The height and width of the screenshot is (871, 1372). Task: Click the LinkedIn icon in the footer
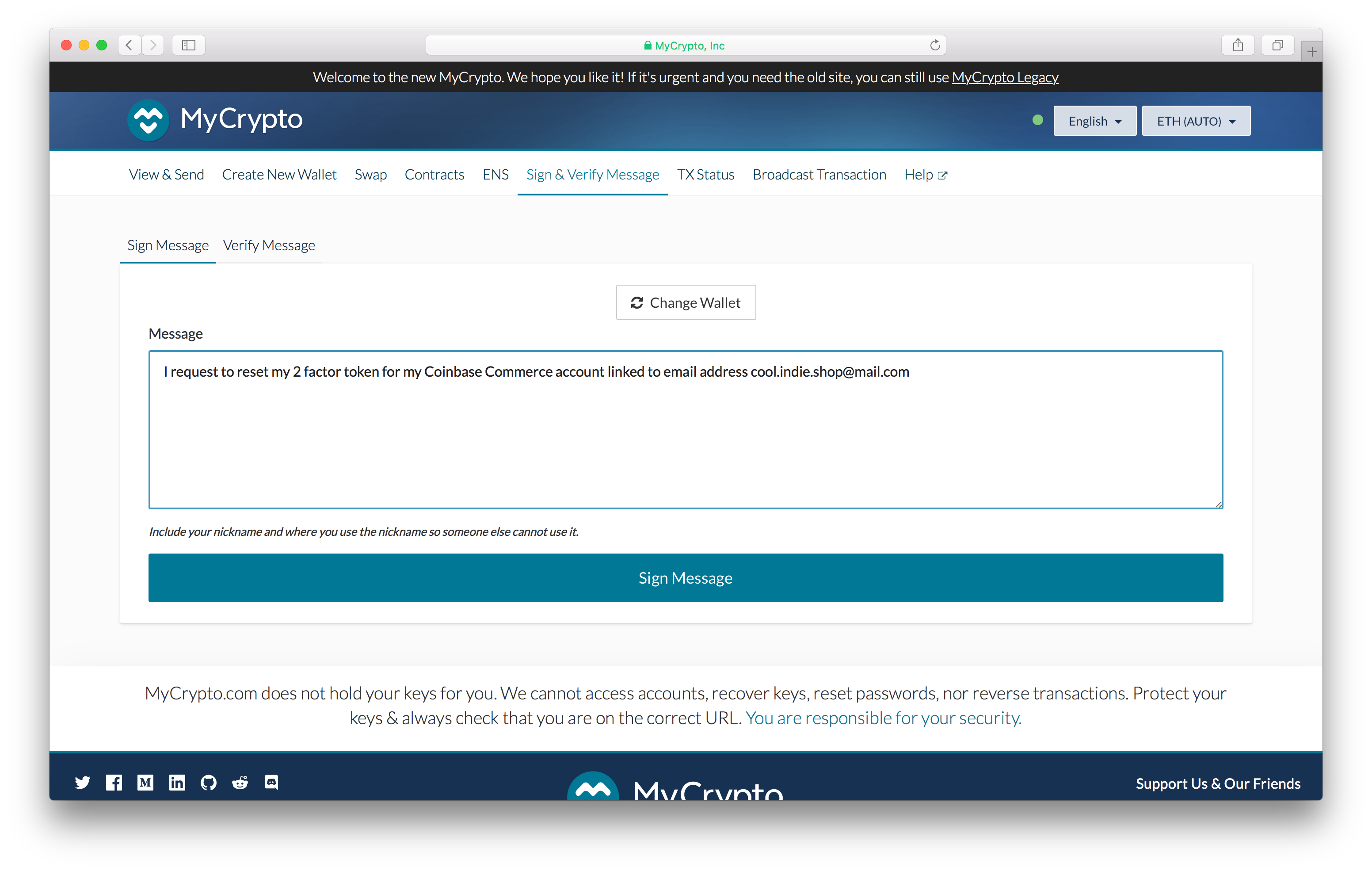175,782
